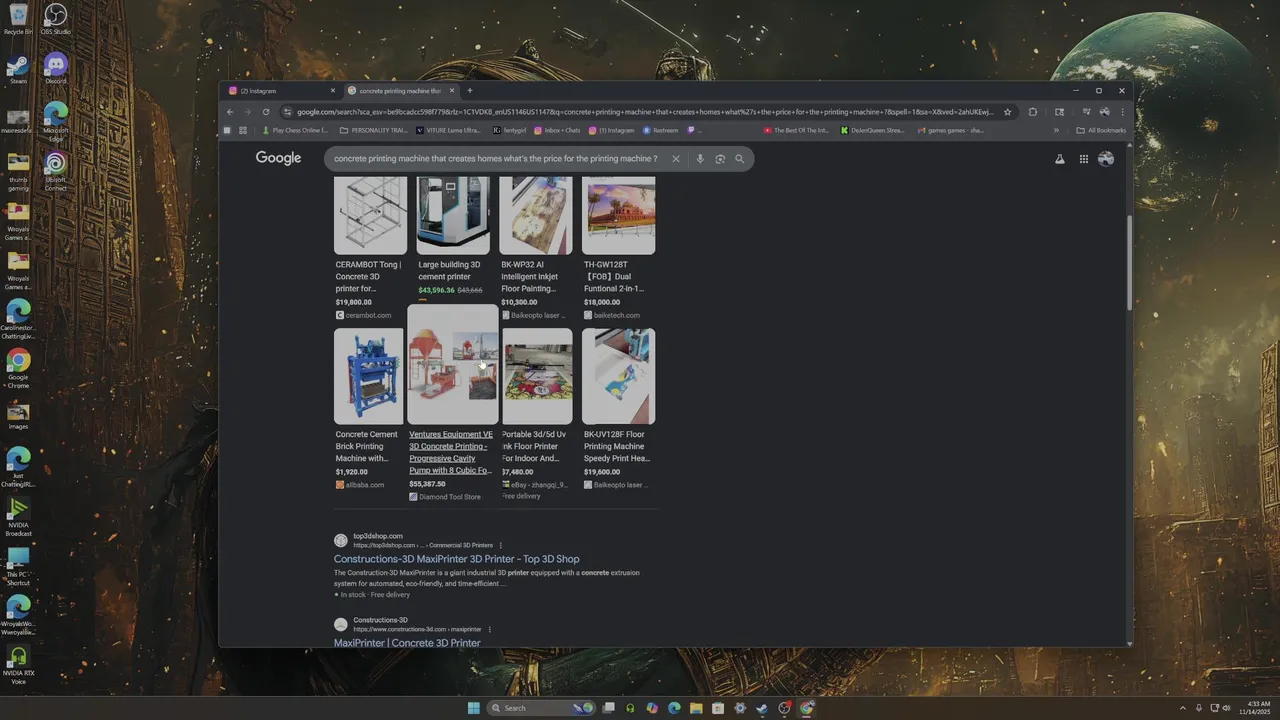Open the Large building 3D cement printer listing
The image size is (1280, 720).
tap(452, 271)
